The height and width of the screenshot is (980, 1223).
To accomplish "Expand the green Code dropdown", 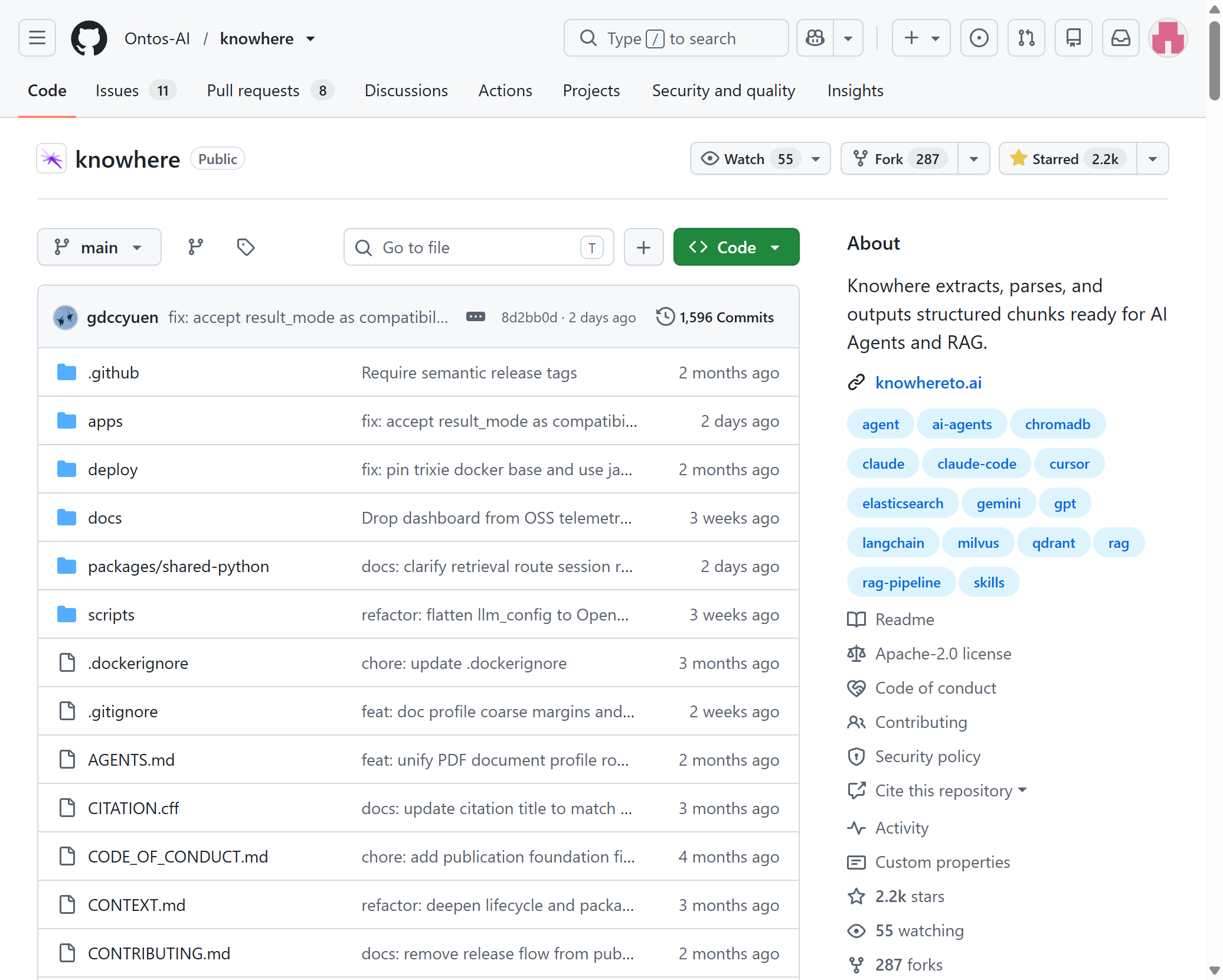I will click(x=737, y=247).
